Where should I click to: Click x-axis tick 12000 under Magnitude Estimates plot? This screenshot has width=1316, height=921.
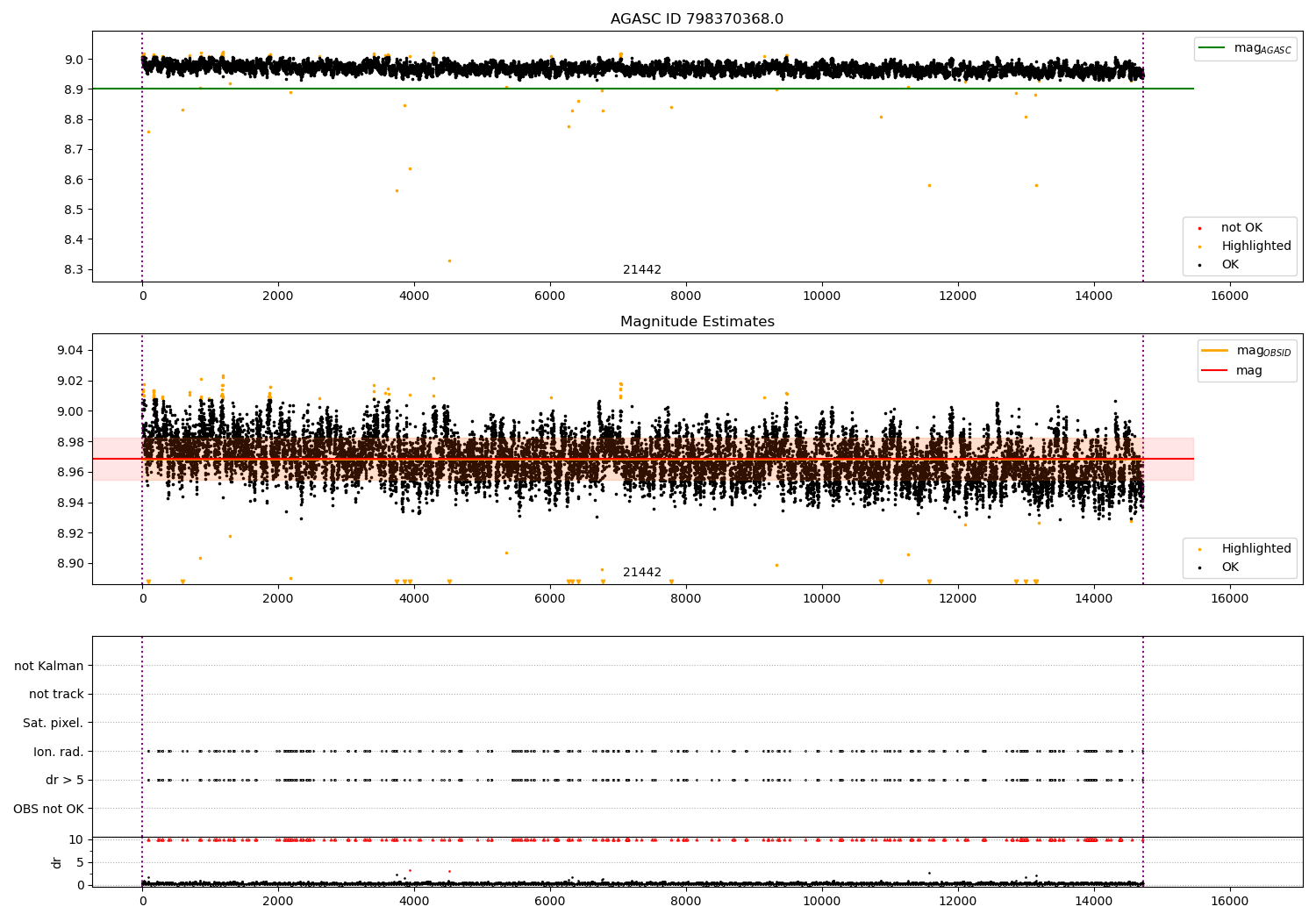tap(957, 599)
